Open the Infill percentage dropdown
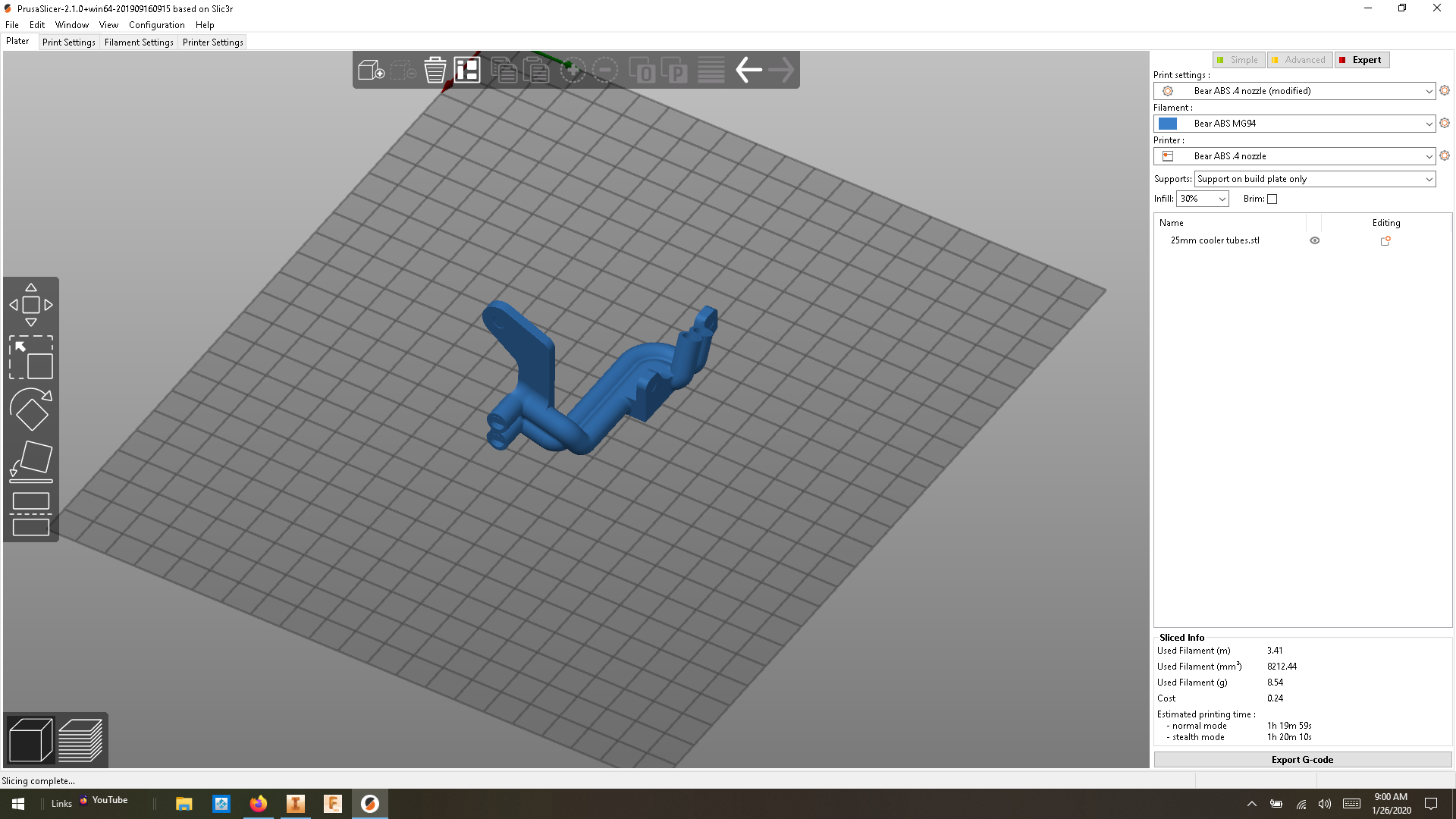This screenshot has width=1456, height=819. coord(1222,199)
